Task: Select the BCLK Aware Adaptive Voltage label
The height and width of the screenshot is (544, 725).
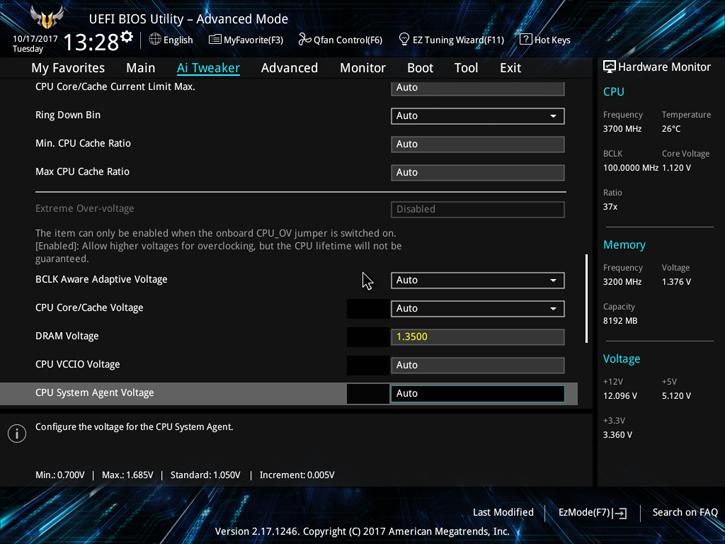Action: point(101,279)
